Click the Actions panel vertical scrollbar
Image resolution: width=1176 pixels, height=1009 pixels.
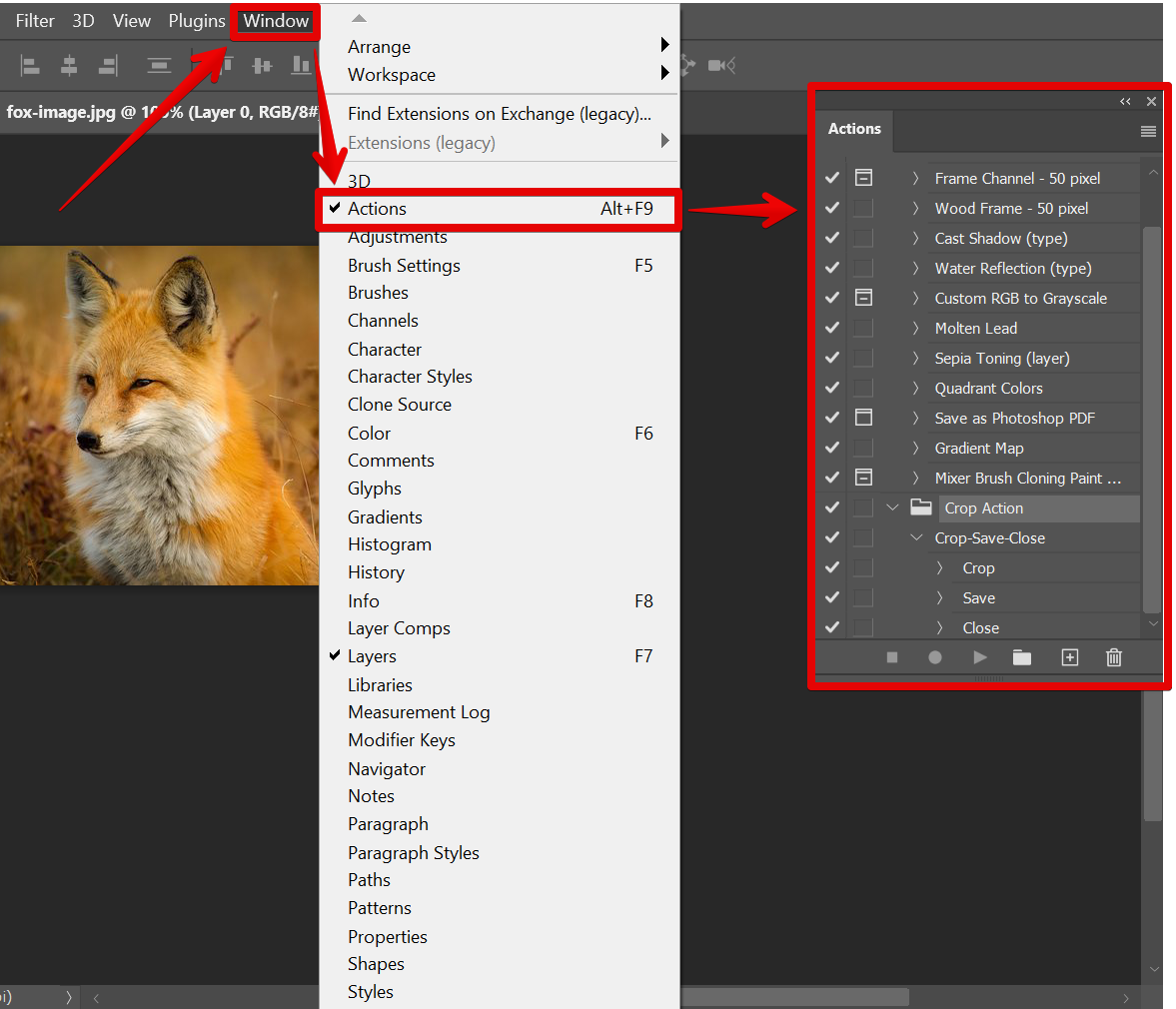[1152, 420]
